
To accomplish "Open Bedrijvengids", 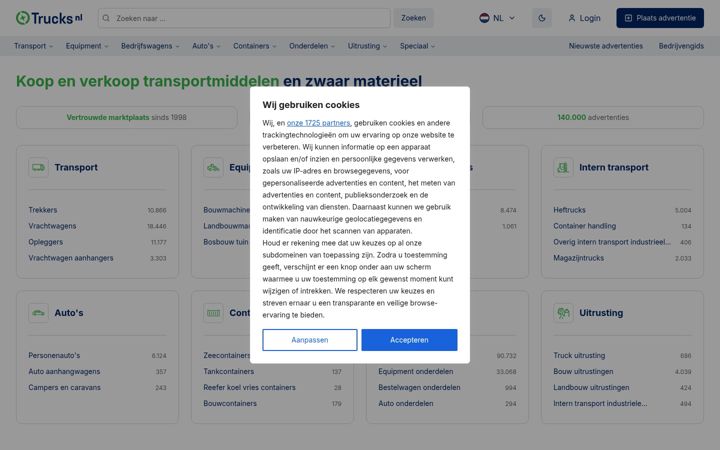I will click(x=681, y=46).
